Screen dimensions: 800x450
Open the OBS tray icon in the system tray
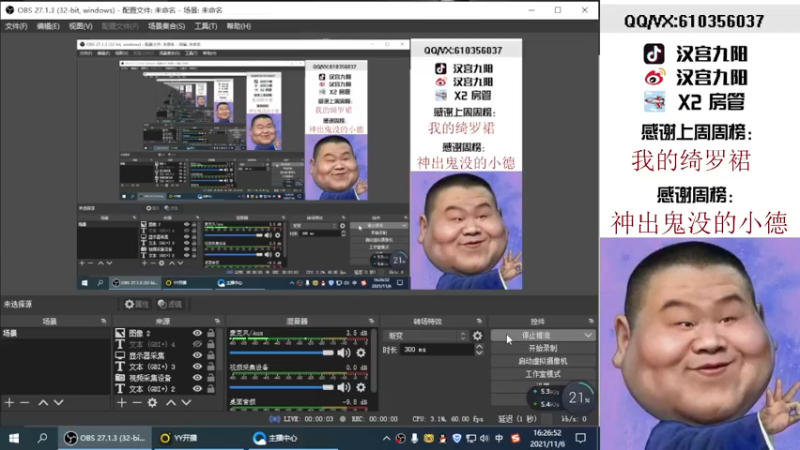pyautogui.click(x=401, y=438)
